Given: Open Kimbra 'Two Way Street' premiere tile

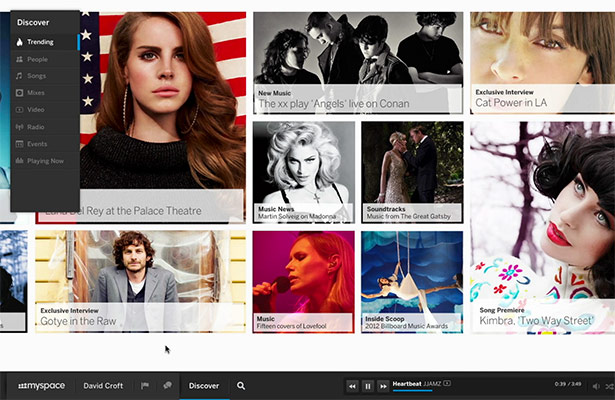Looking at the screenshot, I should coord(542,227).
